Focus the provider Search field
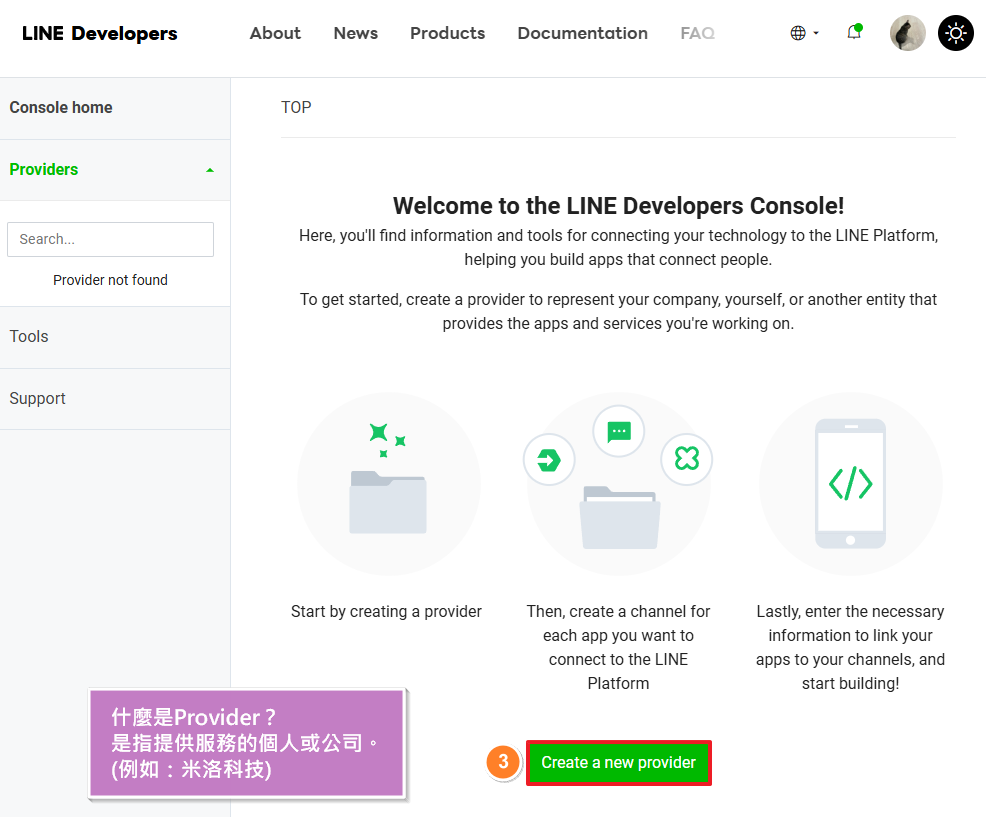Viewport: 986px width, 817px height. pyautogui.click(x=110, y=239)
